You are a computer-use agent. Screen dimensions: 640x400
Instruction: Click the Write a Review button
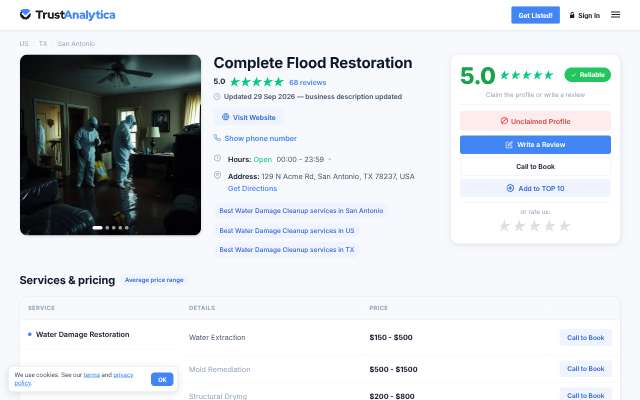[535, 144]
